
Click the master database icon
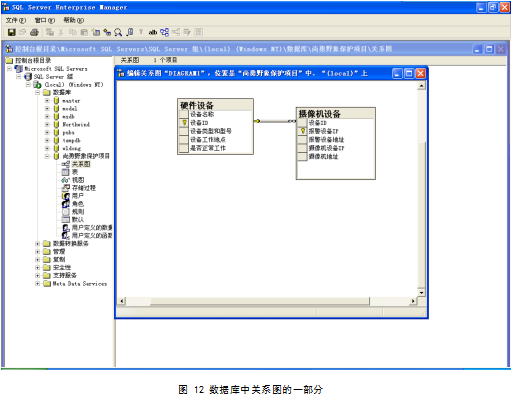point(56,101)
